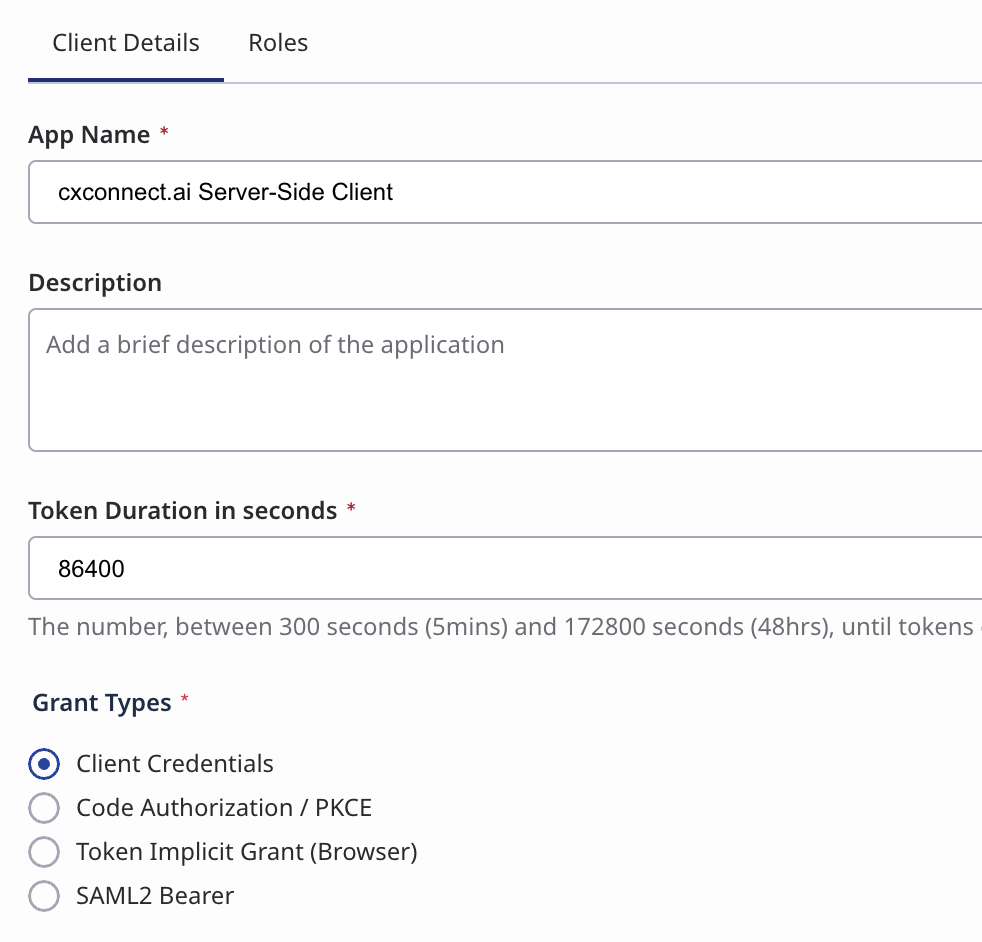Click the "Client Credentials" option text
The height and width of the screenshot is (942, 982).
coord(175,764)
